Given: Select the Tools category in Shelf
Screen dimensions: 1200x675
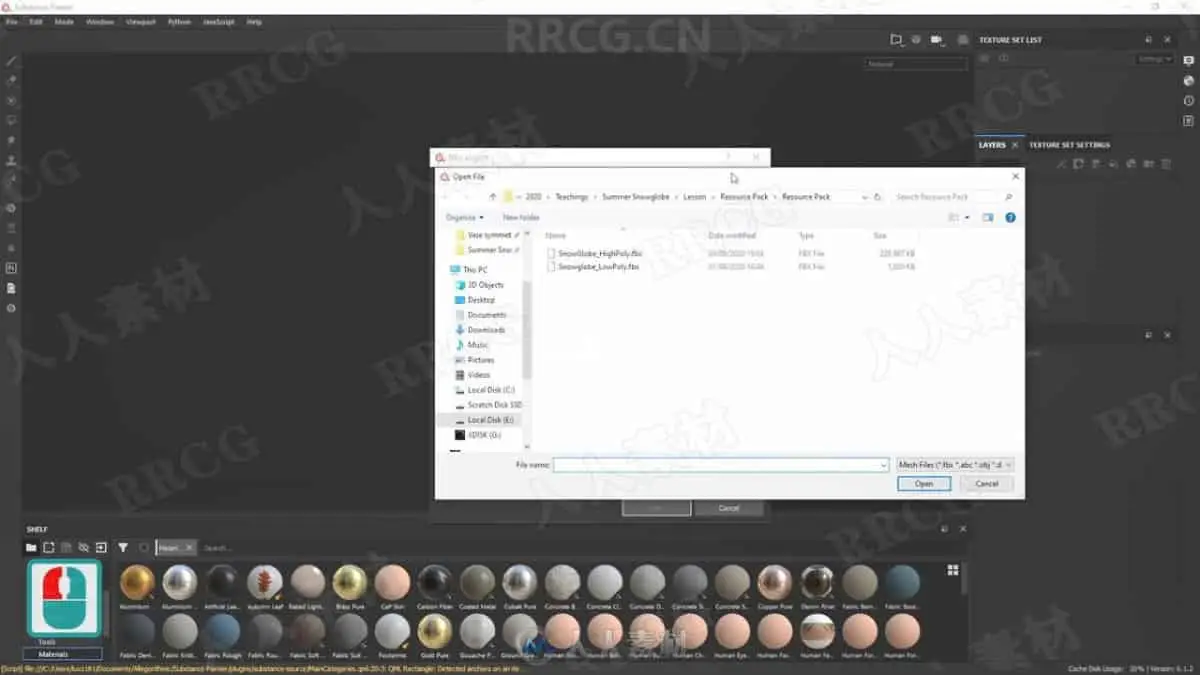Looking at the screenshot, I should click(47, 642).
